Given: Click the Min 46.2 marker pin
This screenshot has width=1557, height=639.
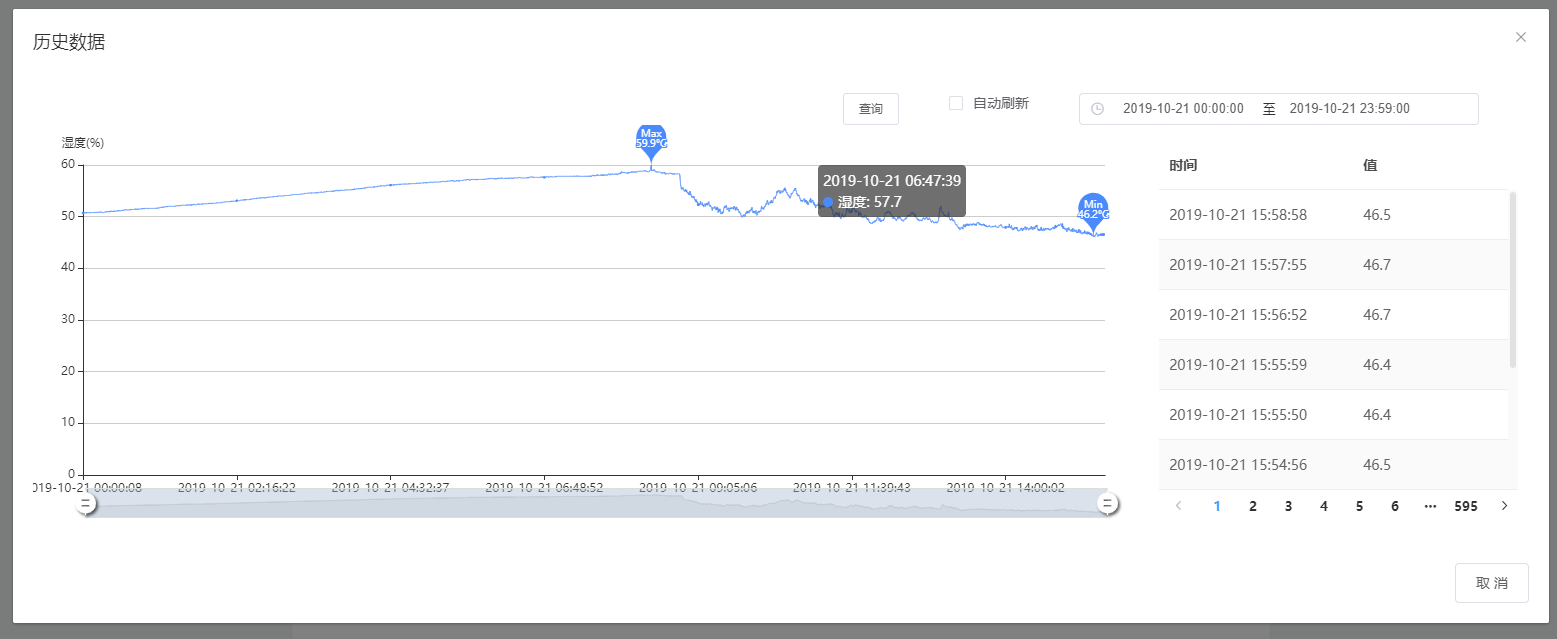Looking at the screenshot, I should [1093, 209].
